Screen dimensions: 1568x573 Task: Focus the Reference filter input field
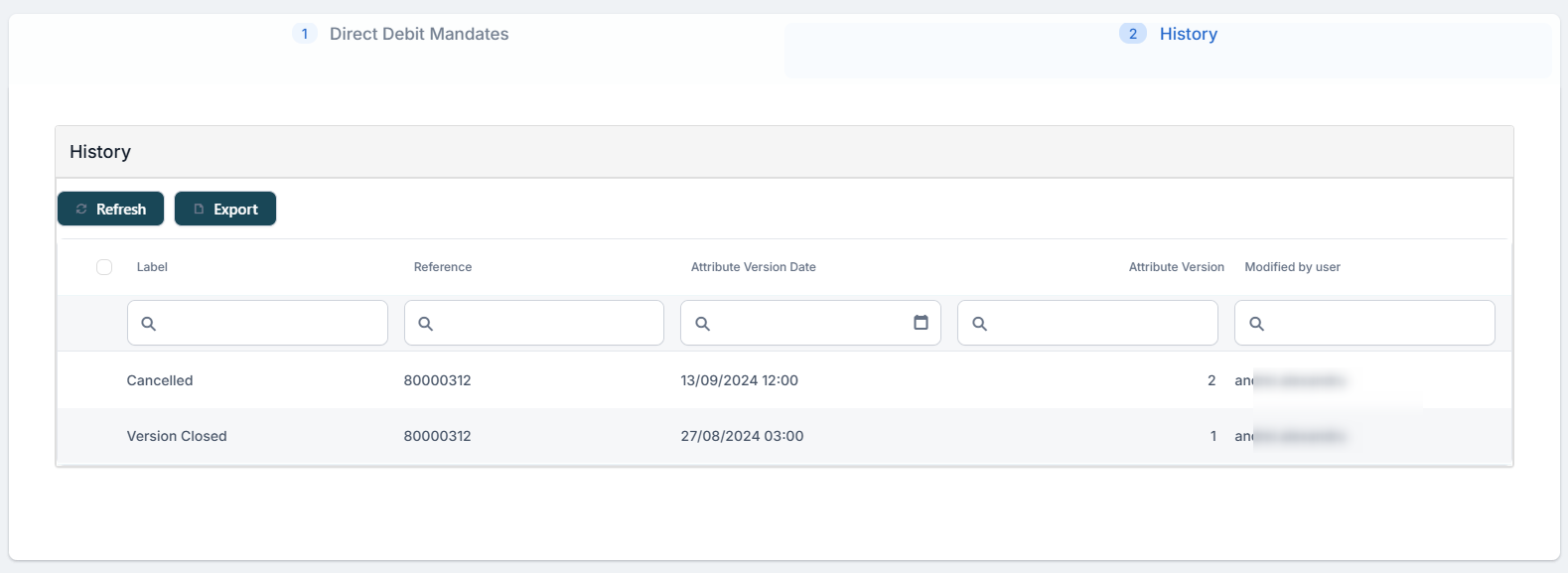[544, 324]
